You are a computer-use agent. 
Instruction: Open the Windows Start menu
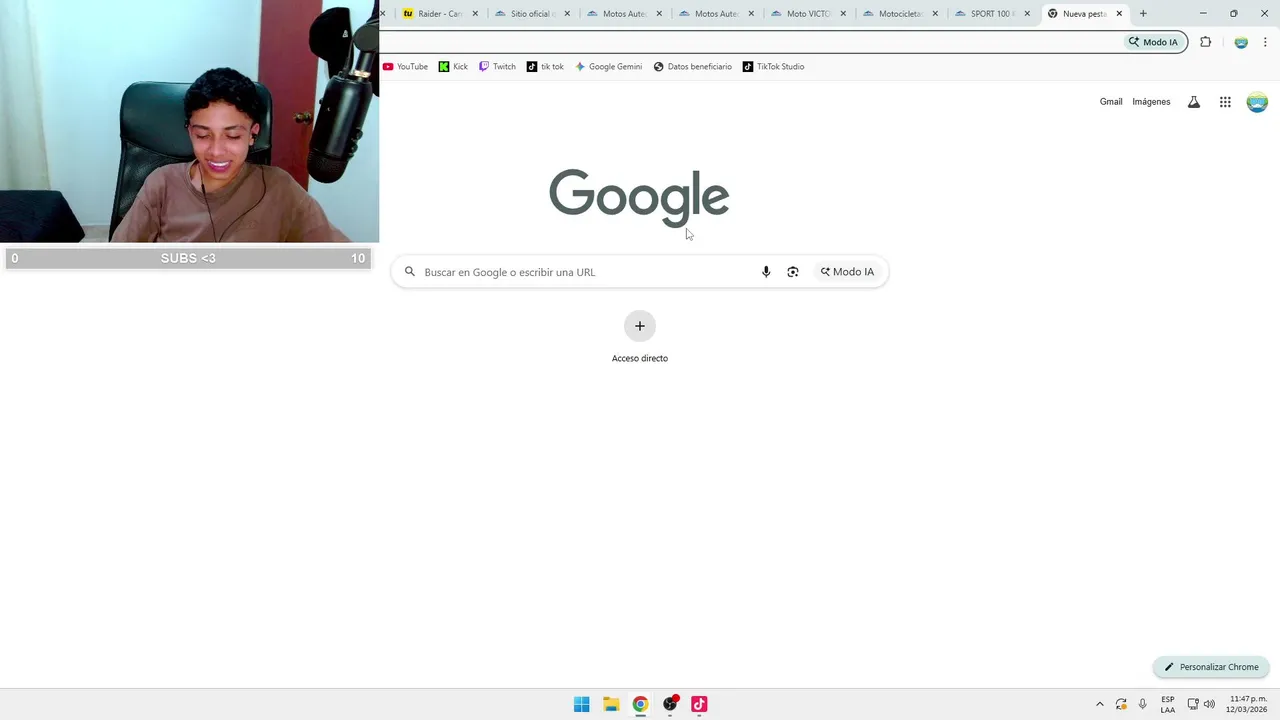point(582,704)
